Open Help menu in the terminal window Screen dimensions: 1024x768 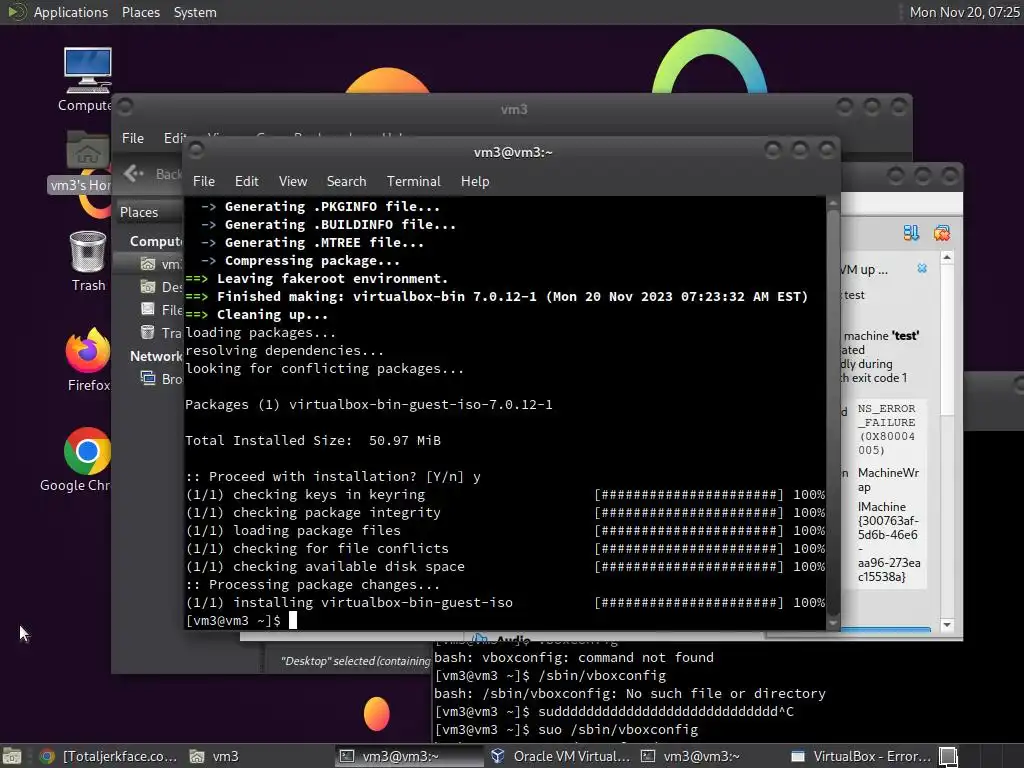[475, 181]
